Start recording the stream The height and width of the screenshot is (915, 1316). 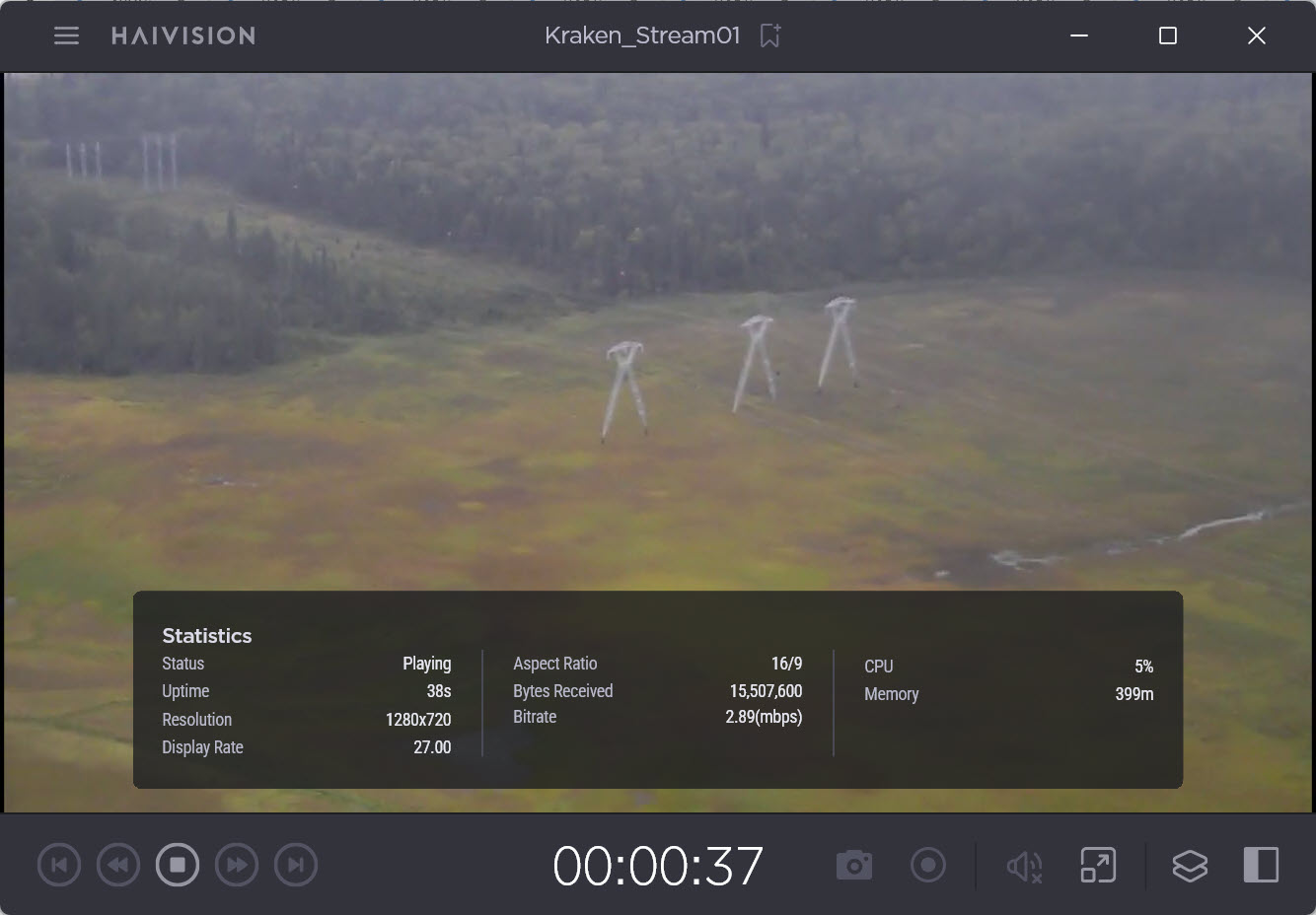point(927,866)
